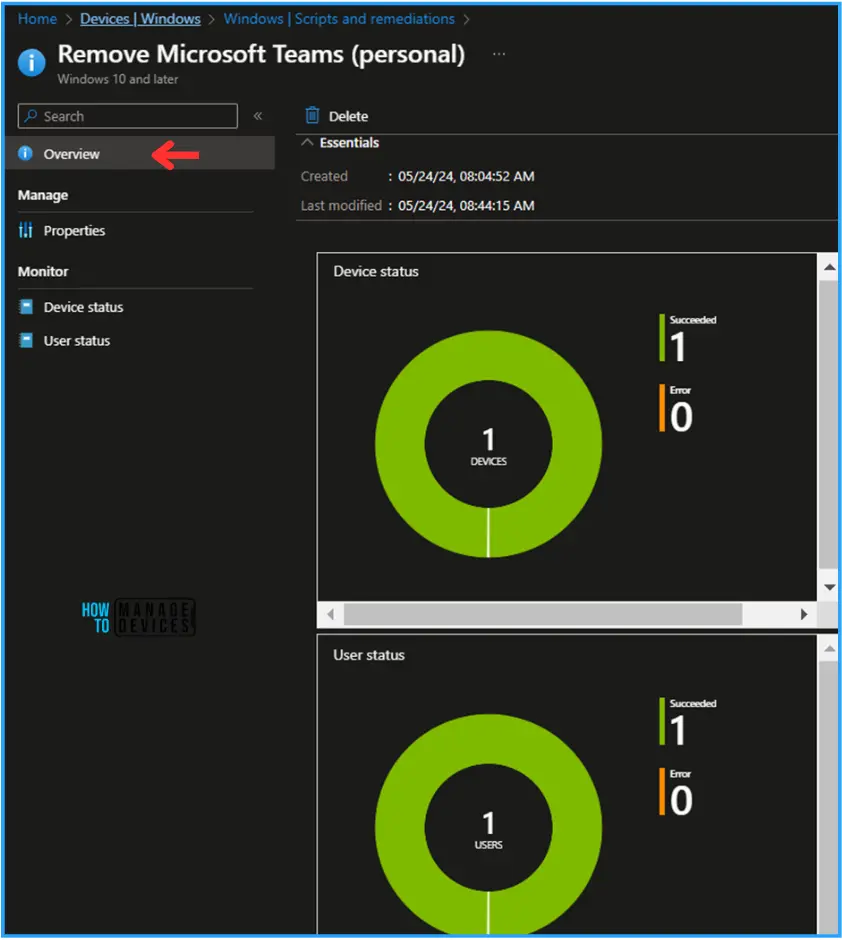Image resolution: width=842 pixels, height=940 pixels.
Task: Go to Home breadcrumb link
Action: [x=37, y=19]
